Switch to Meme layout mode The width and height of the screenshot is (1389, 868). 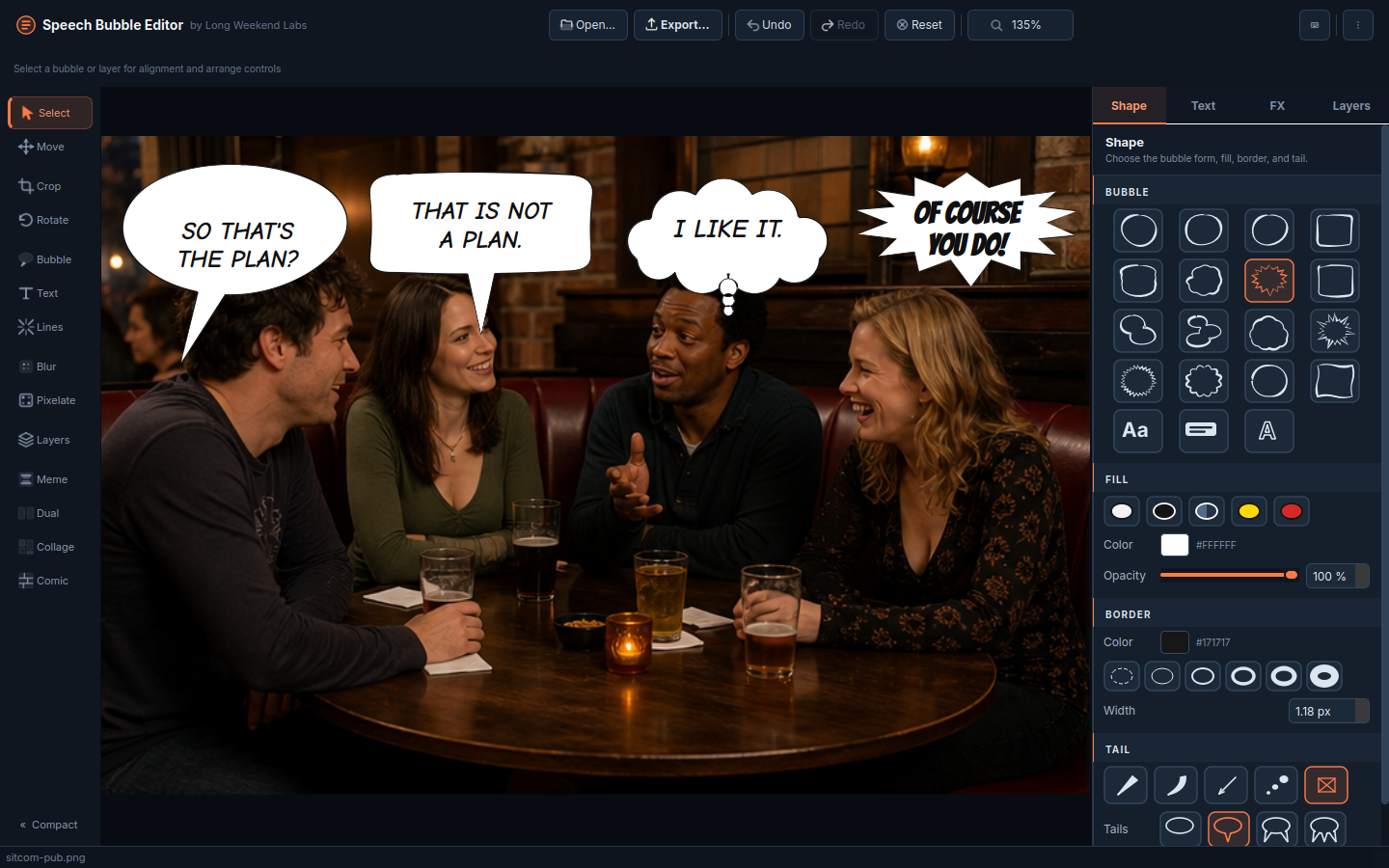coord(50,479)
